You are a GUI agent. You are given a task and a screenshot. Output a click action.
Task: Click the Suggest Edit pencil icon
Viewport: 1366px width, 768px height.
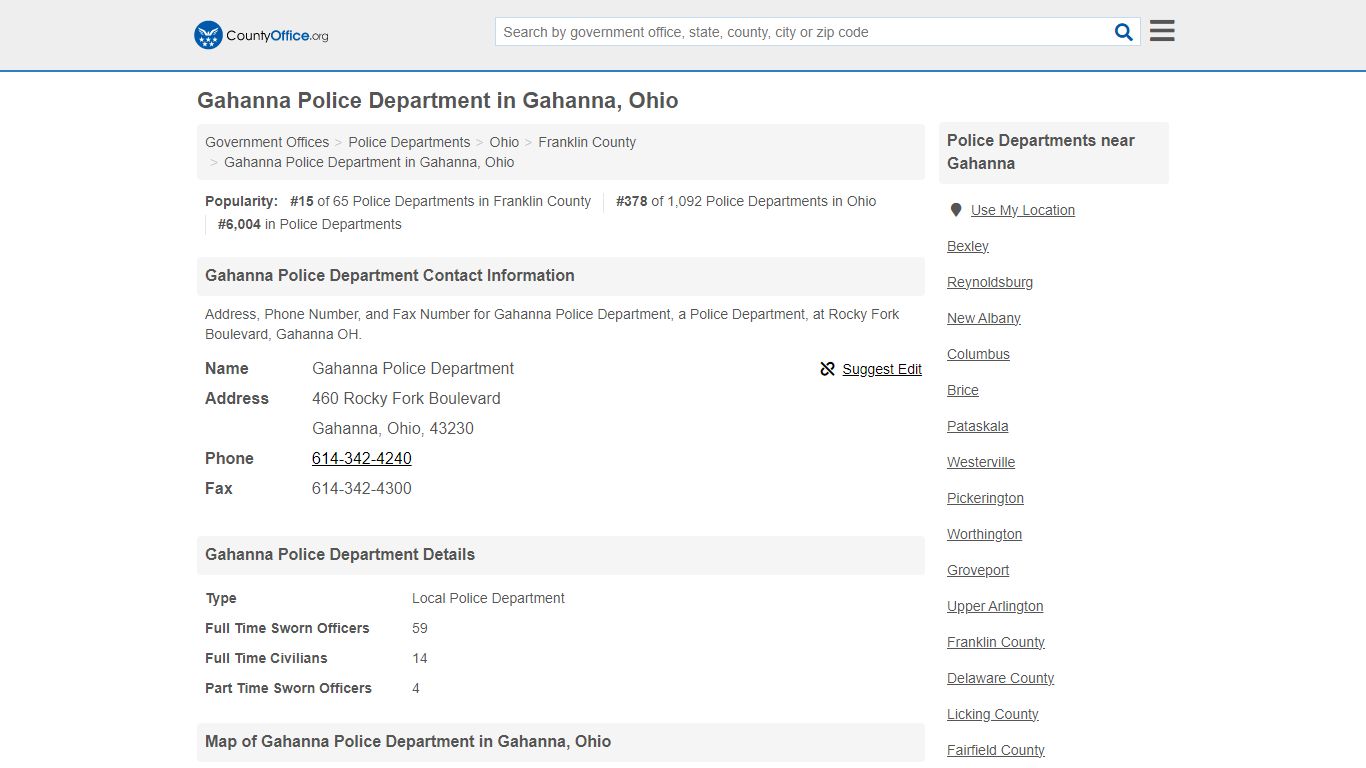[x=827, y=369]
